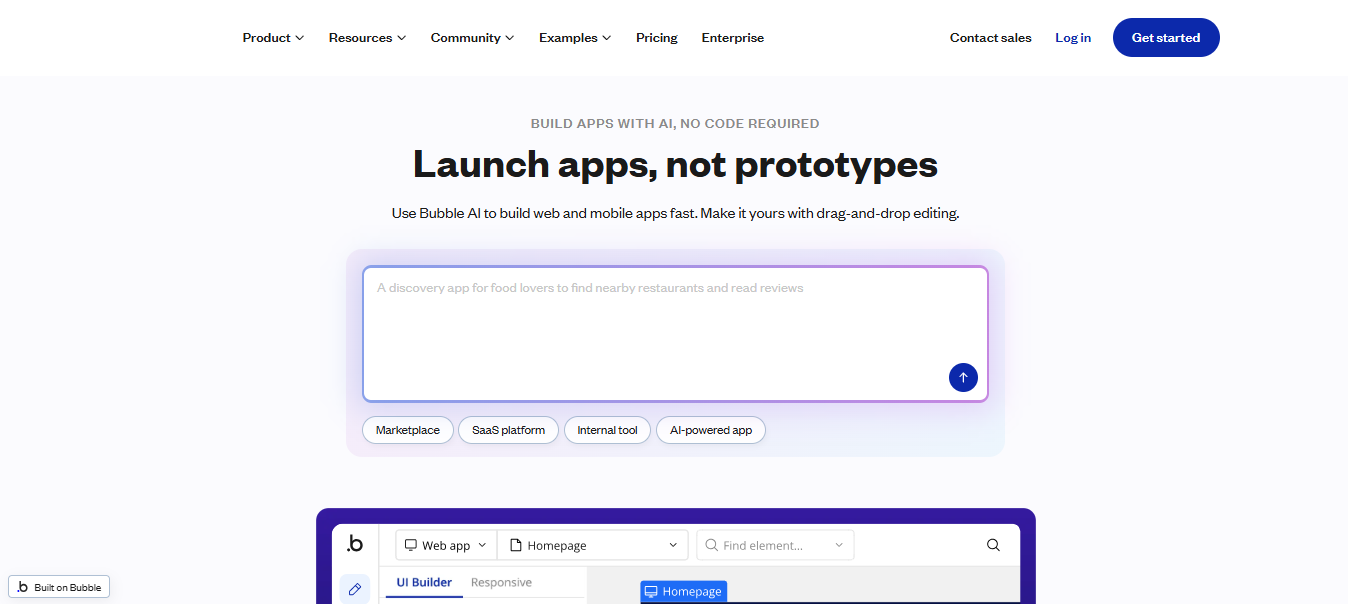Click the search magnifier in editor preview

993,545
